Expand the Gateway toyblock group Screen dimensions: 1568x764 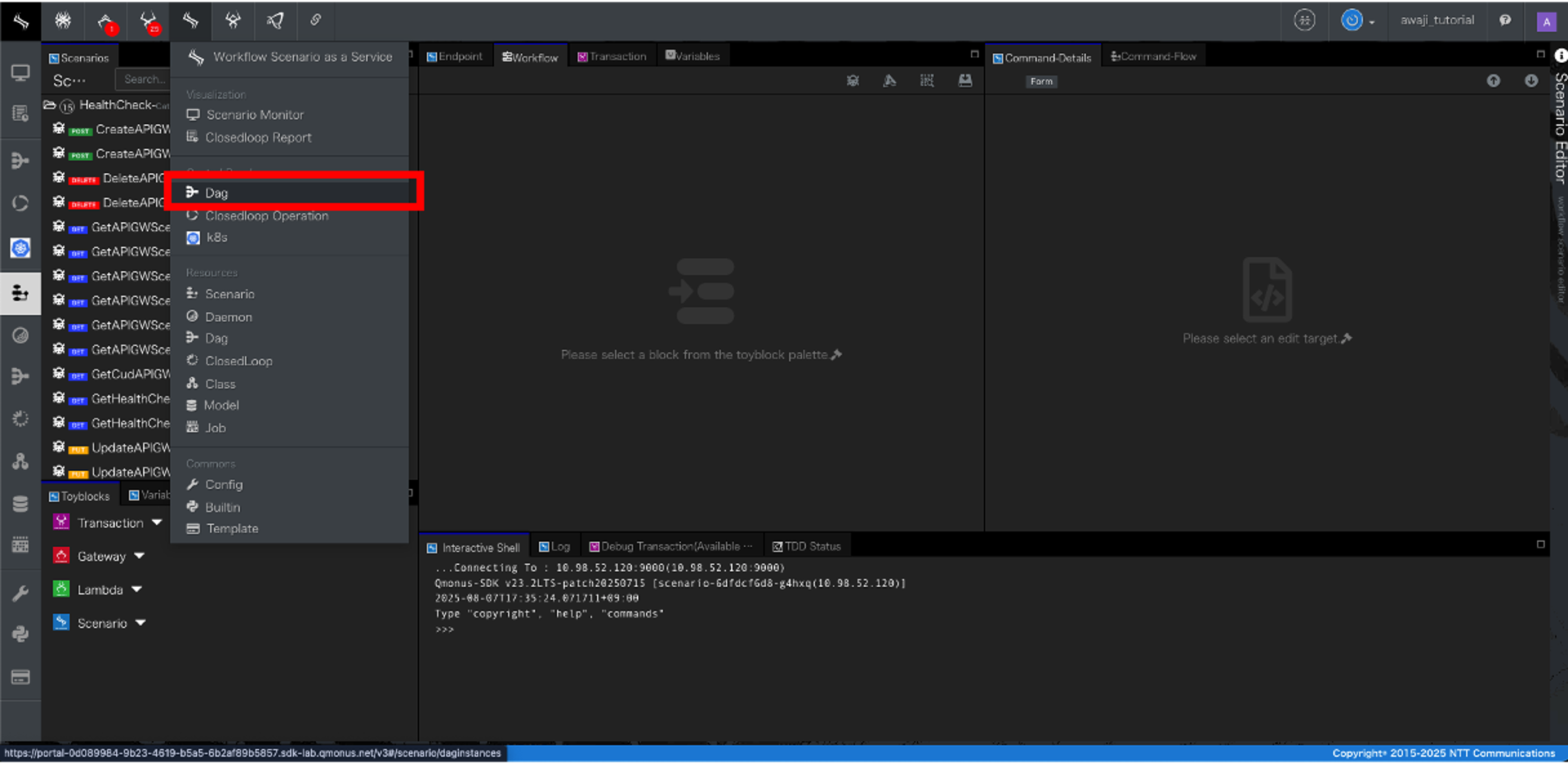[x=140, y=556]
